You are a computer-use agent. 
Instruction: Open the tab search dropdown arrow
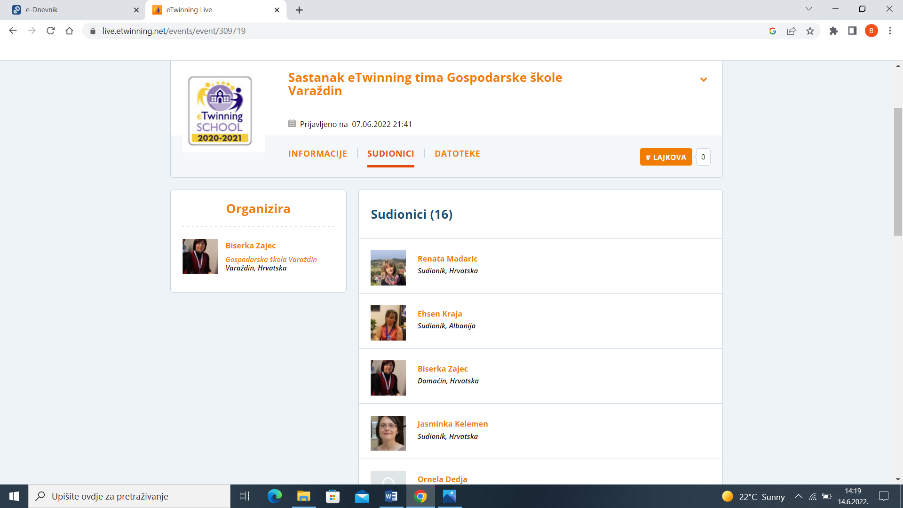coord(809,9)
